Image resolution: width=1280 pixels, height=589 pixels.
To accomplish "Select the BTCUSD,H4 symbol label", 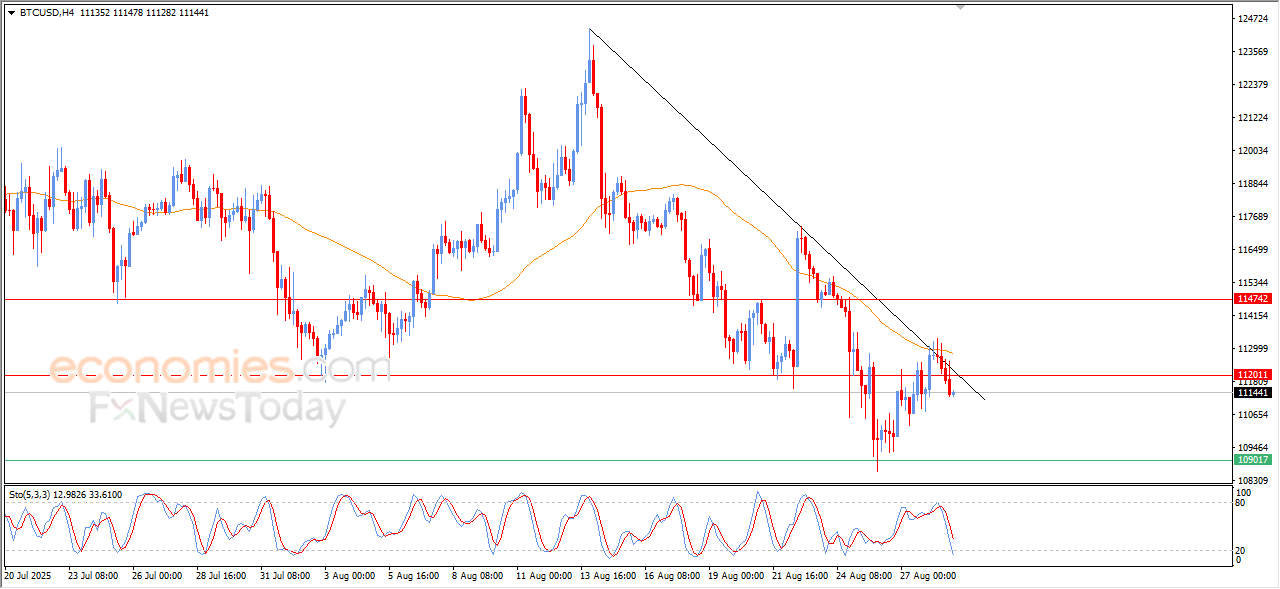I will coord(47,12).
